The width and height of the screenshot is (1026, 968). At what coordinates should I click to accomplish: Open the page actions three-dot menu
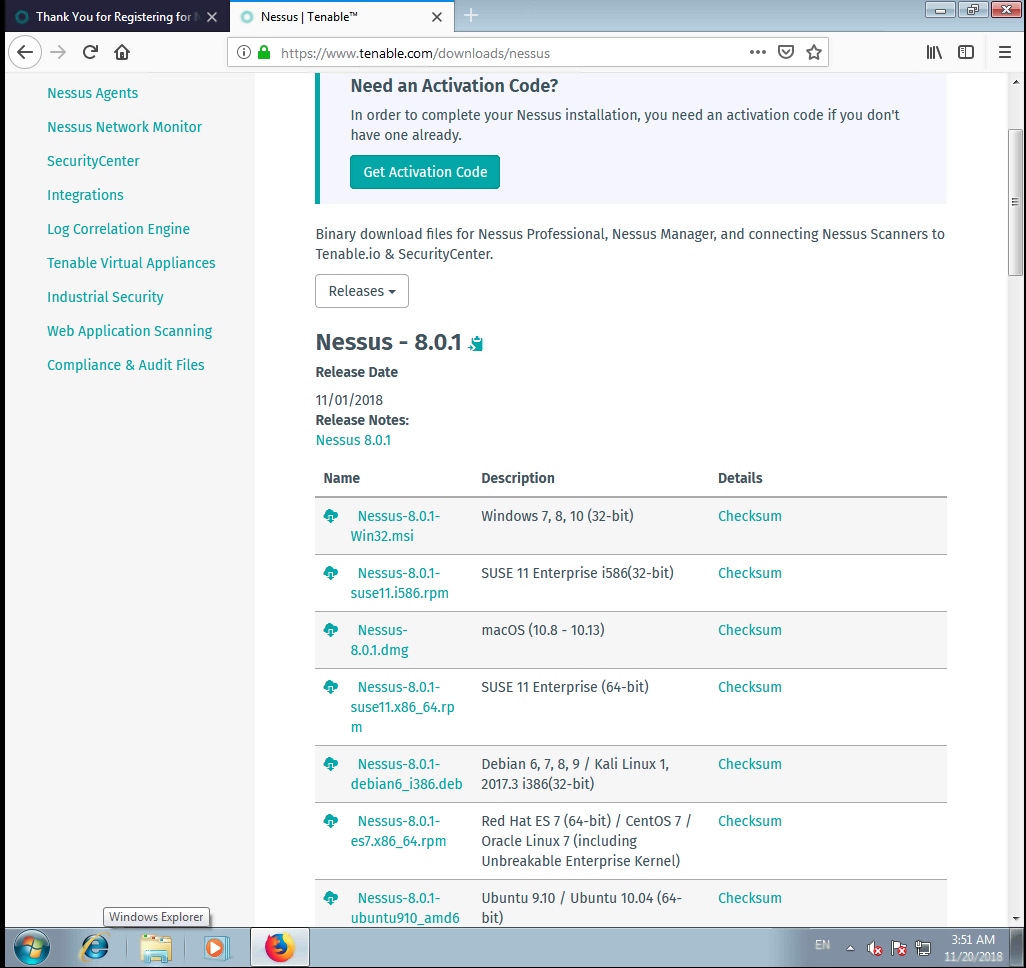click(758, 52)
